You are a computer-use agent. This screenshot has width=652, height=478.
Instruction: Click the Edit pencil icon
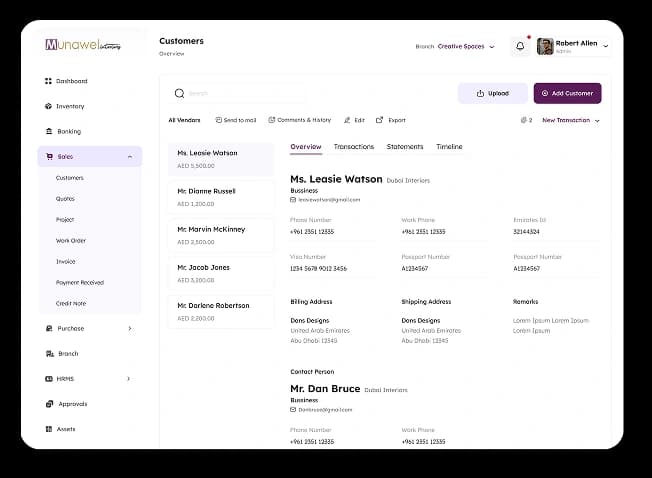coord(347,120)
